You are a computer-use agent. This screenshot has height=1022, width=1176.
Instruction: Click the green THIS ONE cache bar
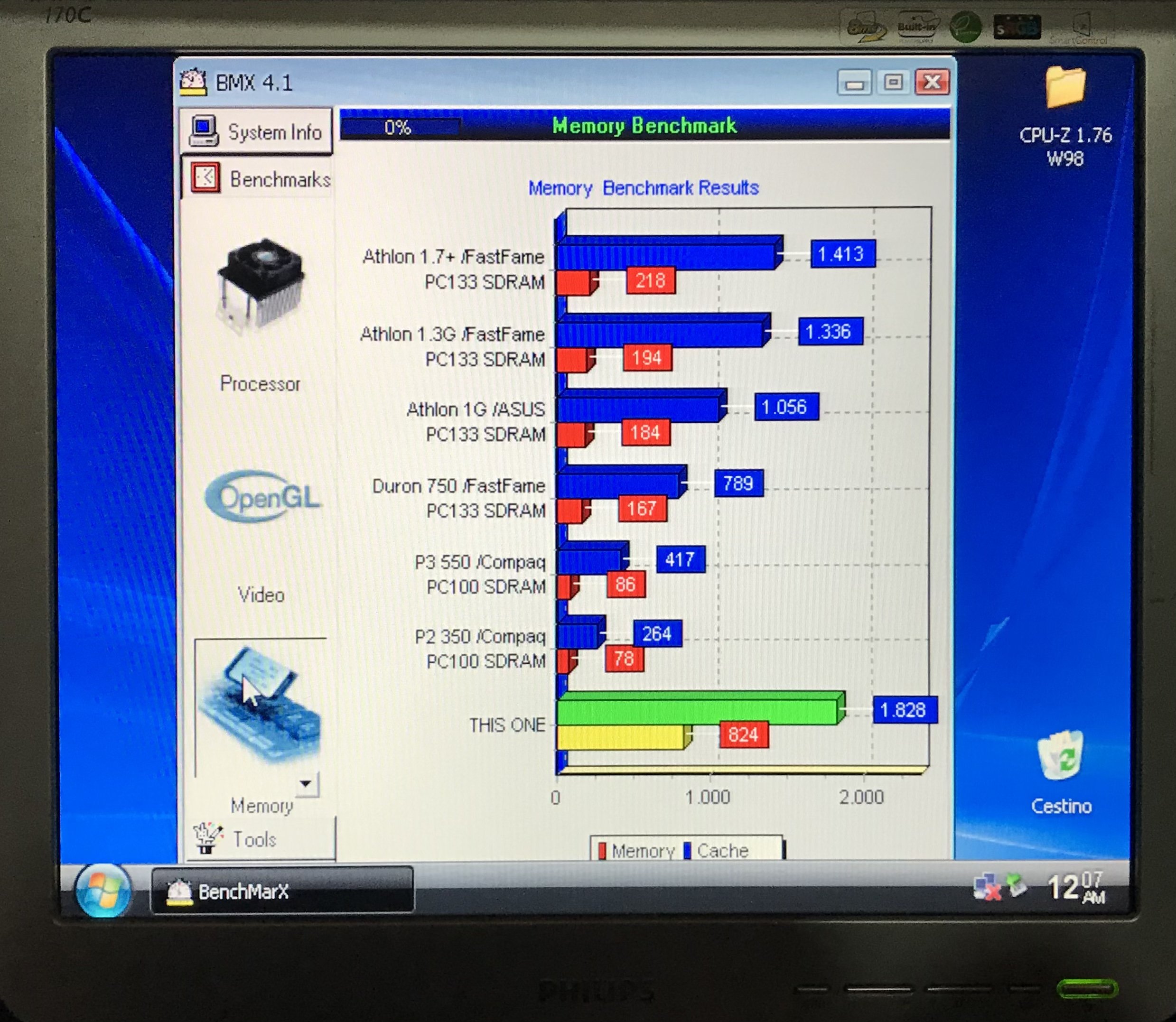(697, 712)
